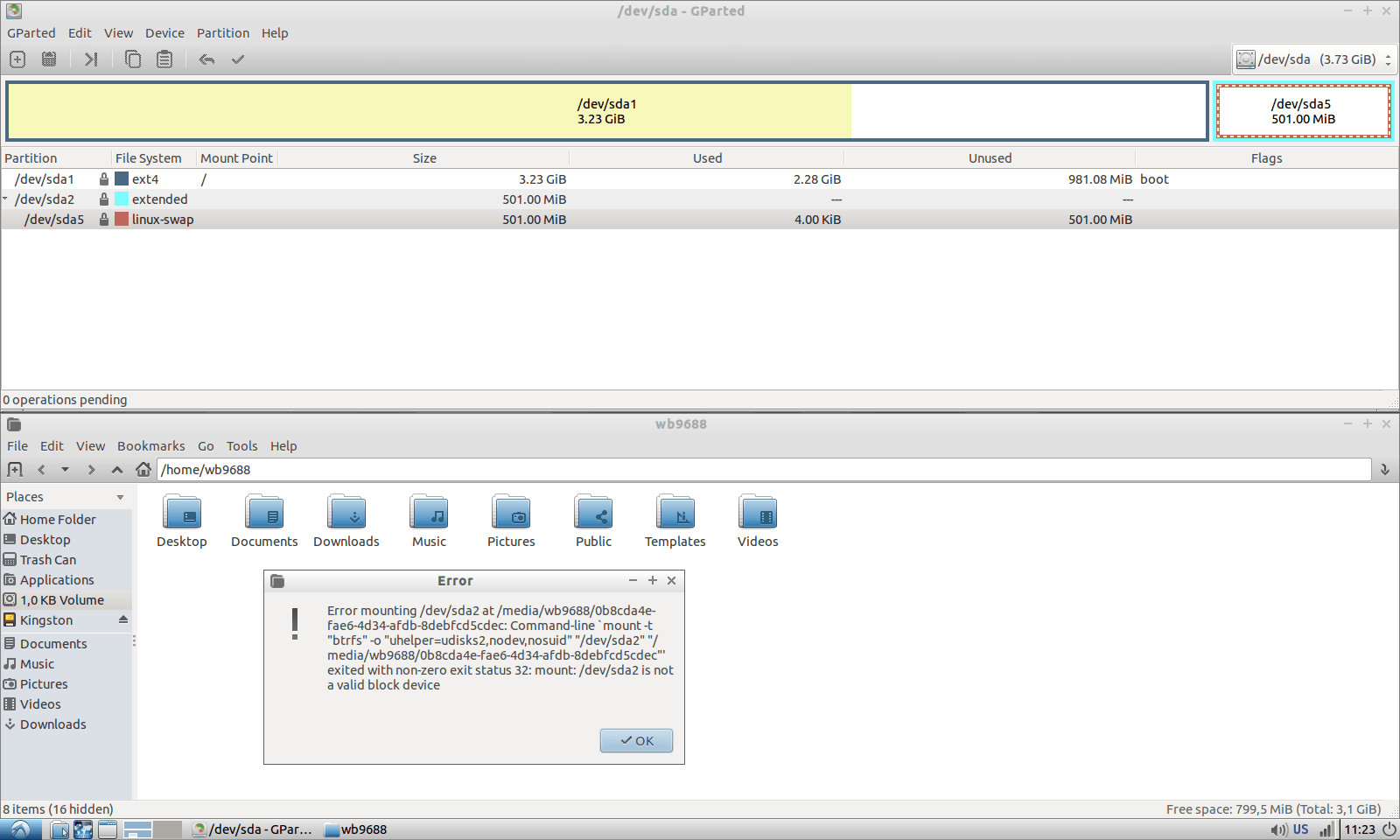Click the ext4 color swatch in /dev/sda1 row
The height and width of the screenshot is (840, 1400).
tap(122, 179)
